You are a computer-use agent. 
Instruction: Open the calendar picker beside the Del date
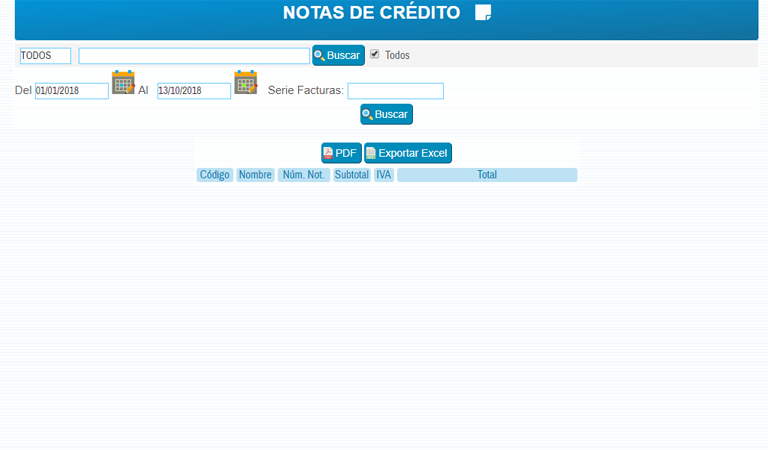(123, 82)
